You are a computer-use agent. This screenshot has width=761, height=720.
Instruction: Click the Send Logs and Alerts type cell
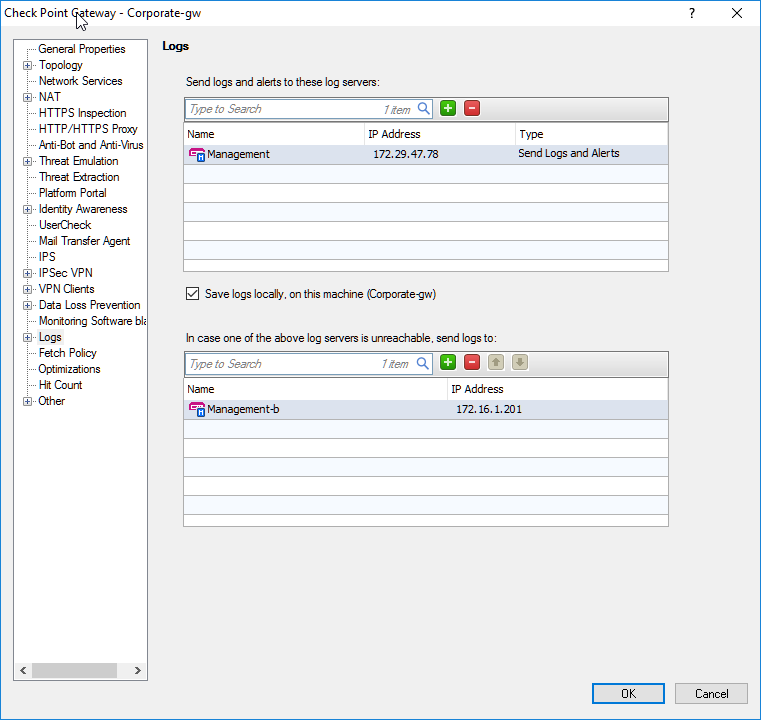(569, 153)
